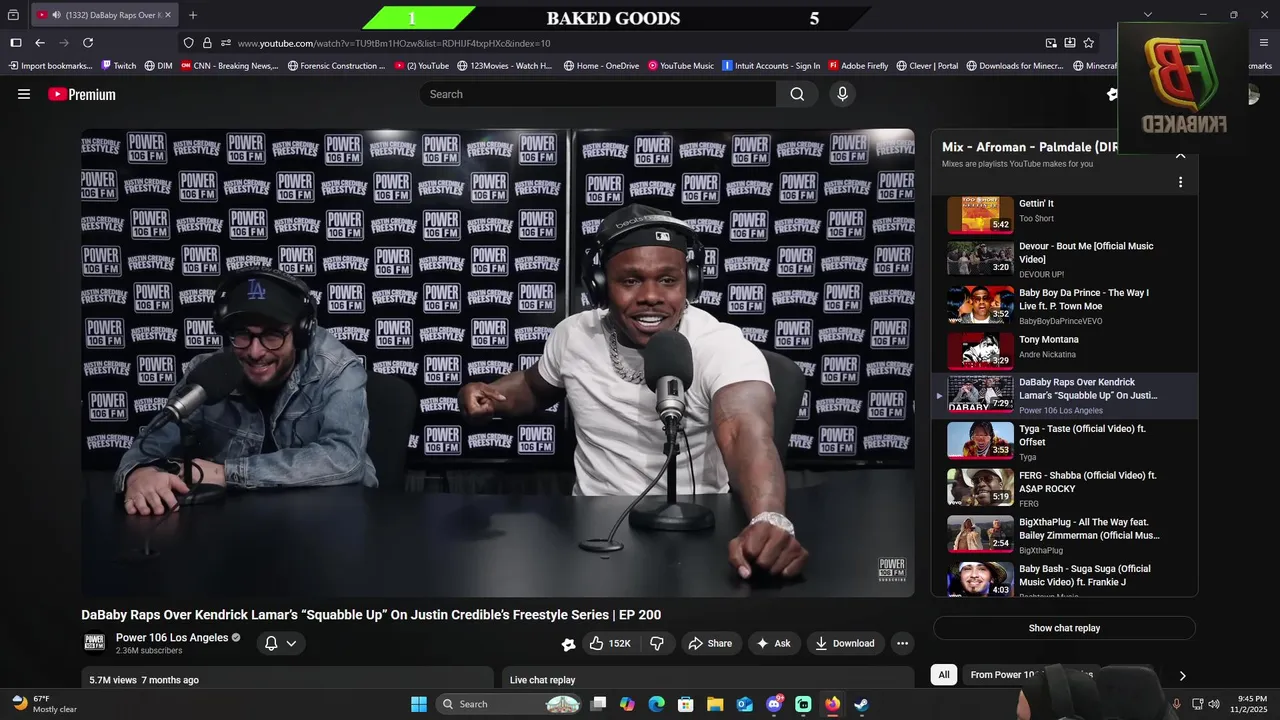Open the volume control in system tray
The image size is (1280, 720).
point(1214,704)
